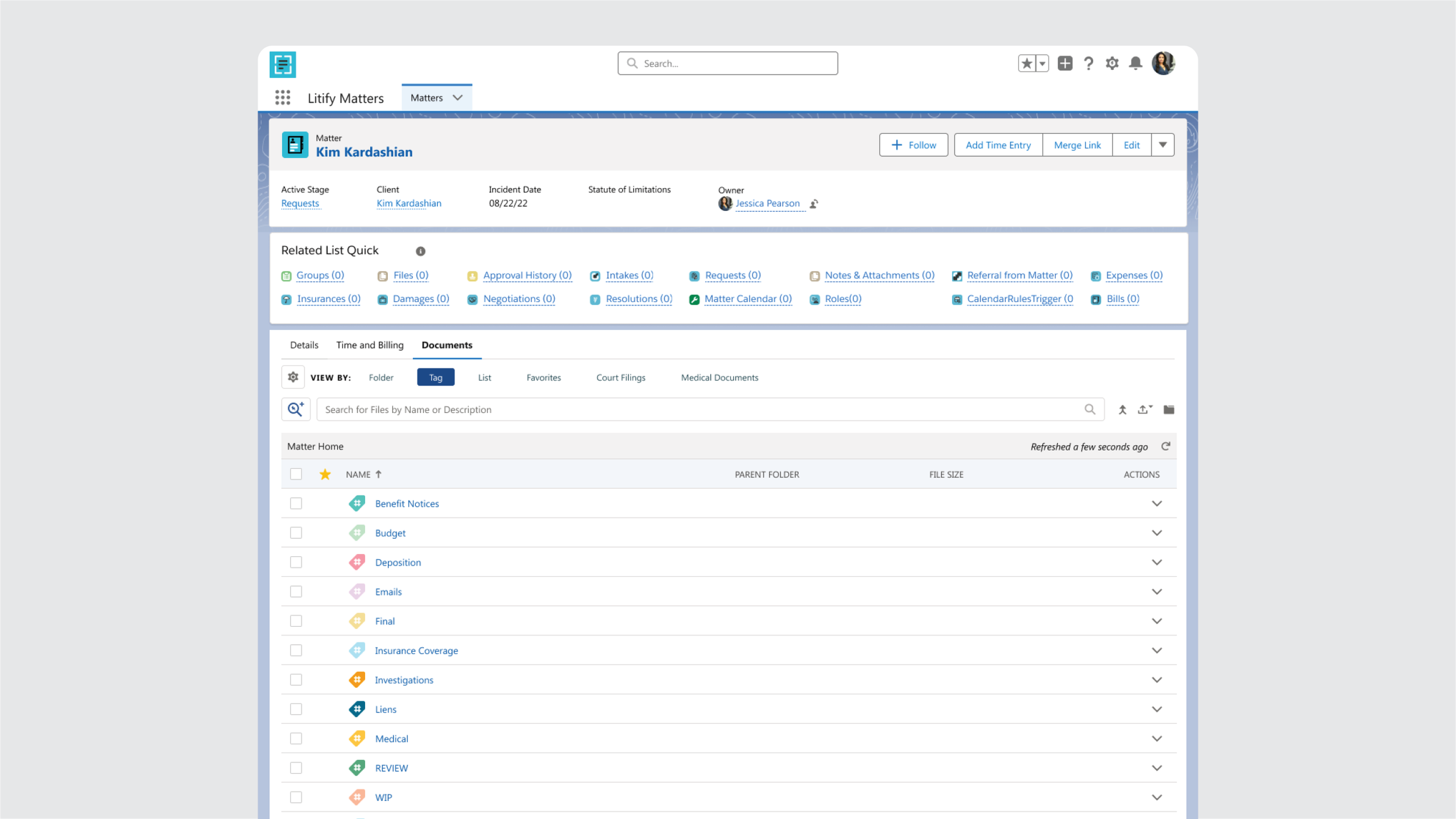Switch to the Time and Billing tab

[370, 345]
